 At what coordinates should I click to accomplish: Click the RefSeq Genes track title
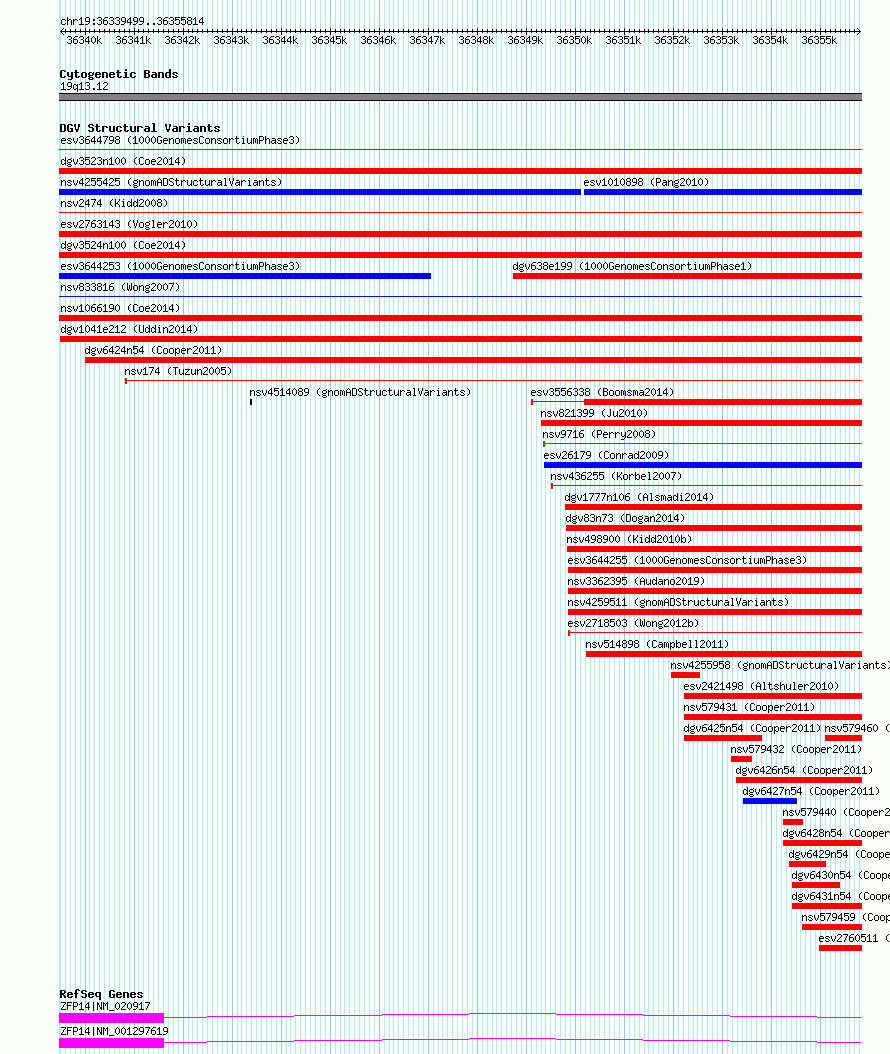pyautogui.click(x=102, y=994)
